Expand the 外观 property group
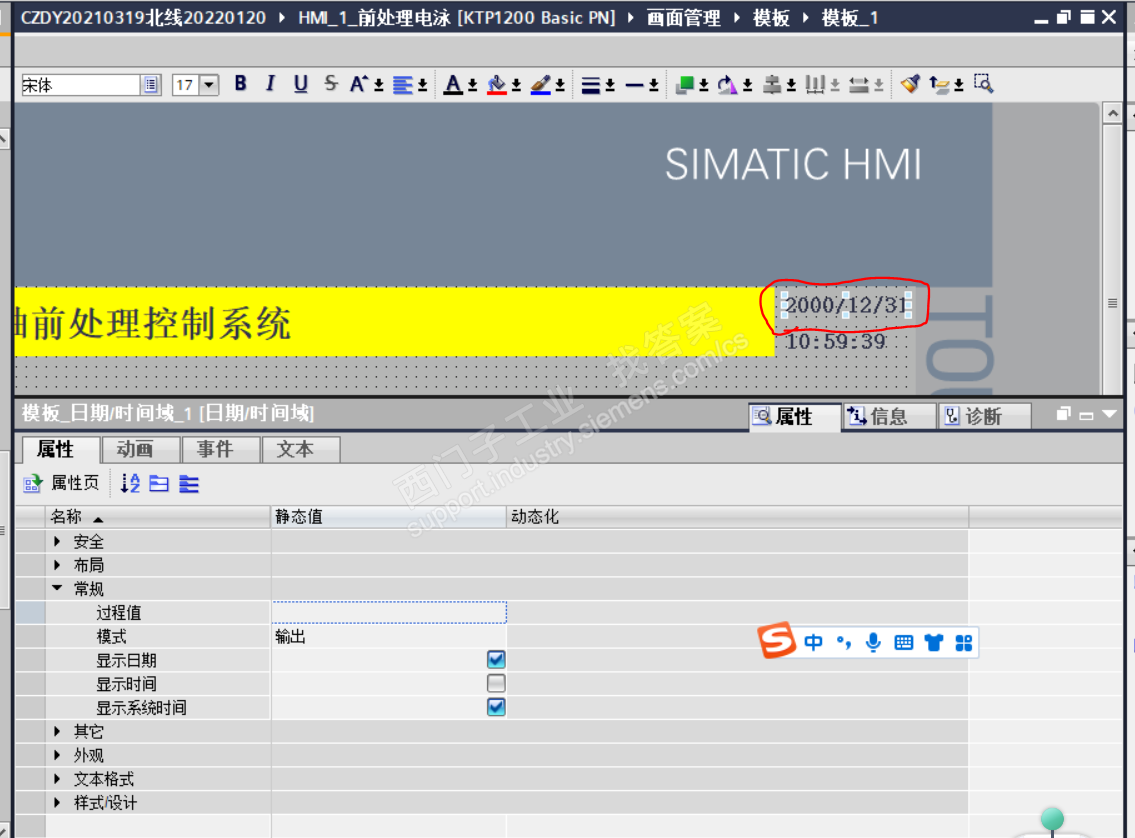1135x838 pixels. click(x=57, y=755)
